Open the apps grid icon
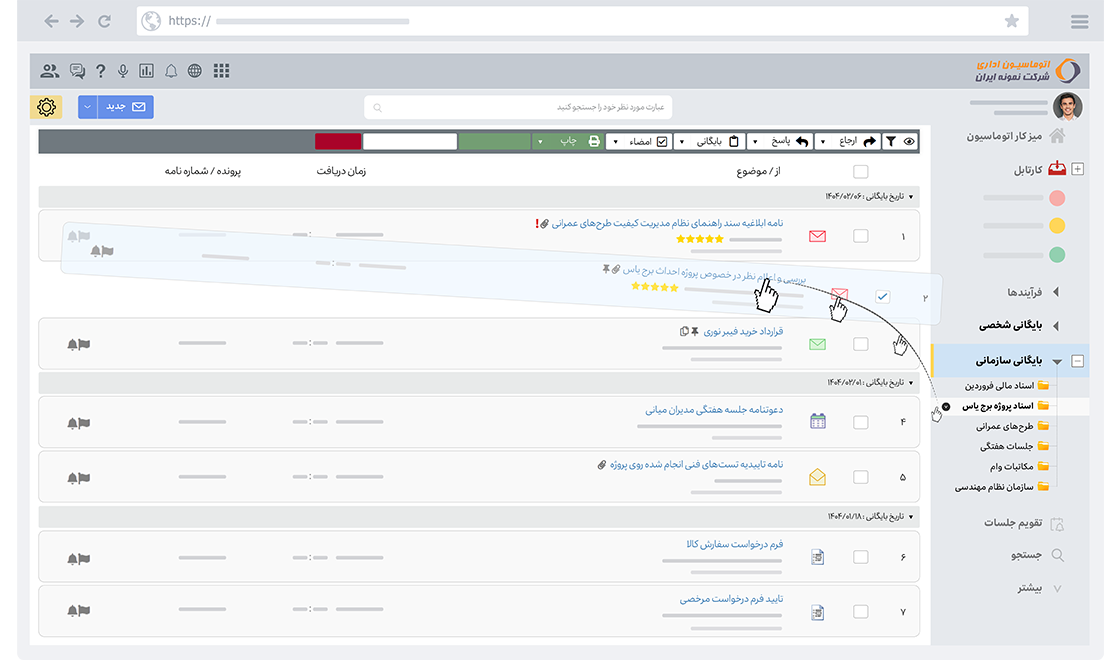This screenshot has width=1120, height=660. coord(222,71)
